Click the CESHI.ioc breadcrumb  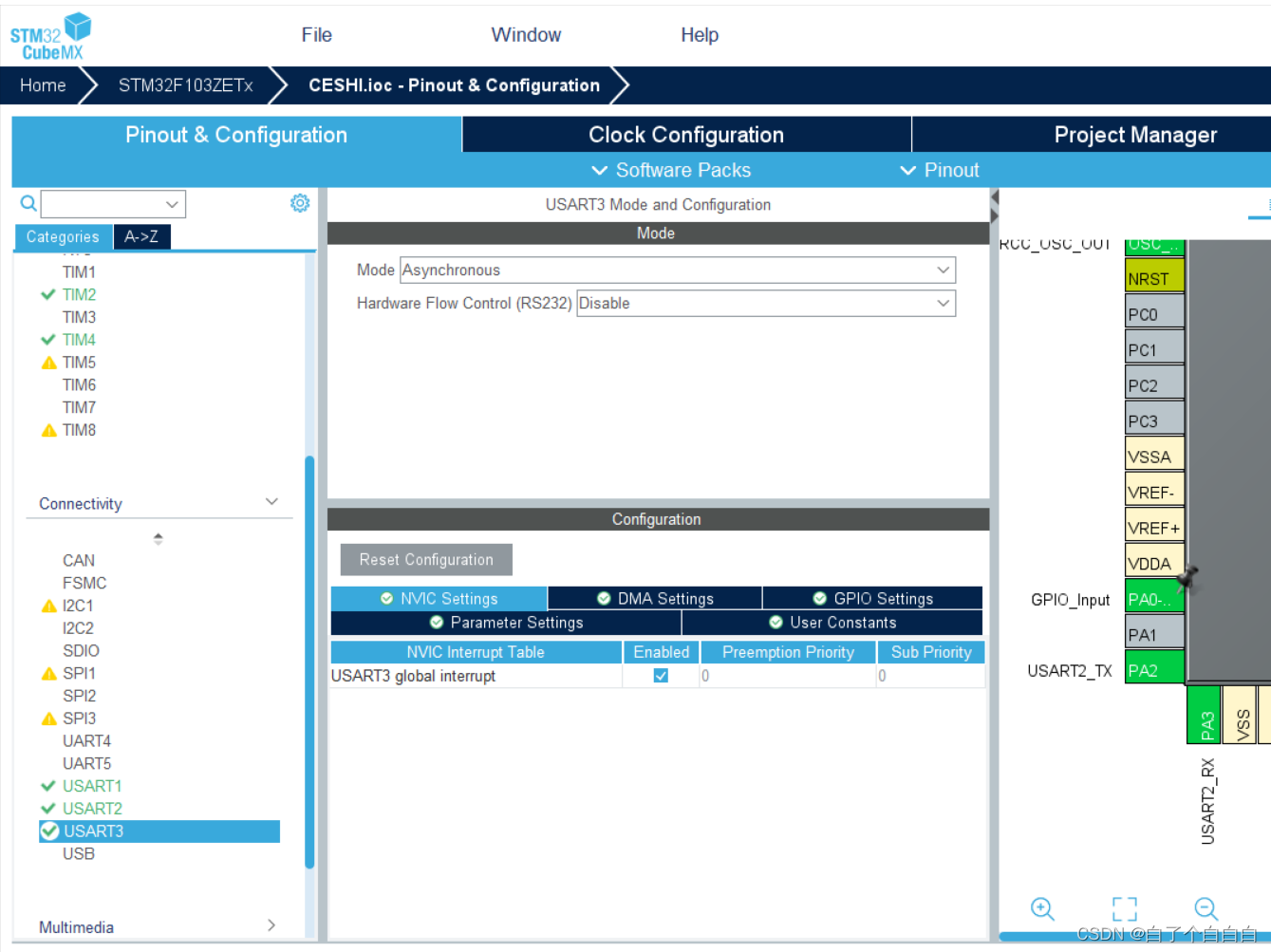(x=454, y=85)
